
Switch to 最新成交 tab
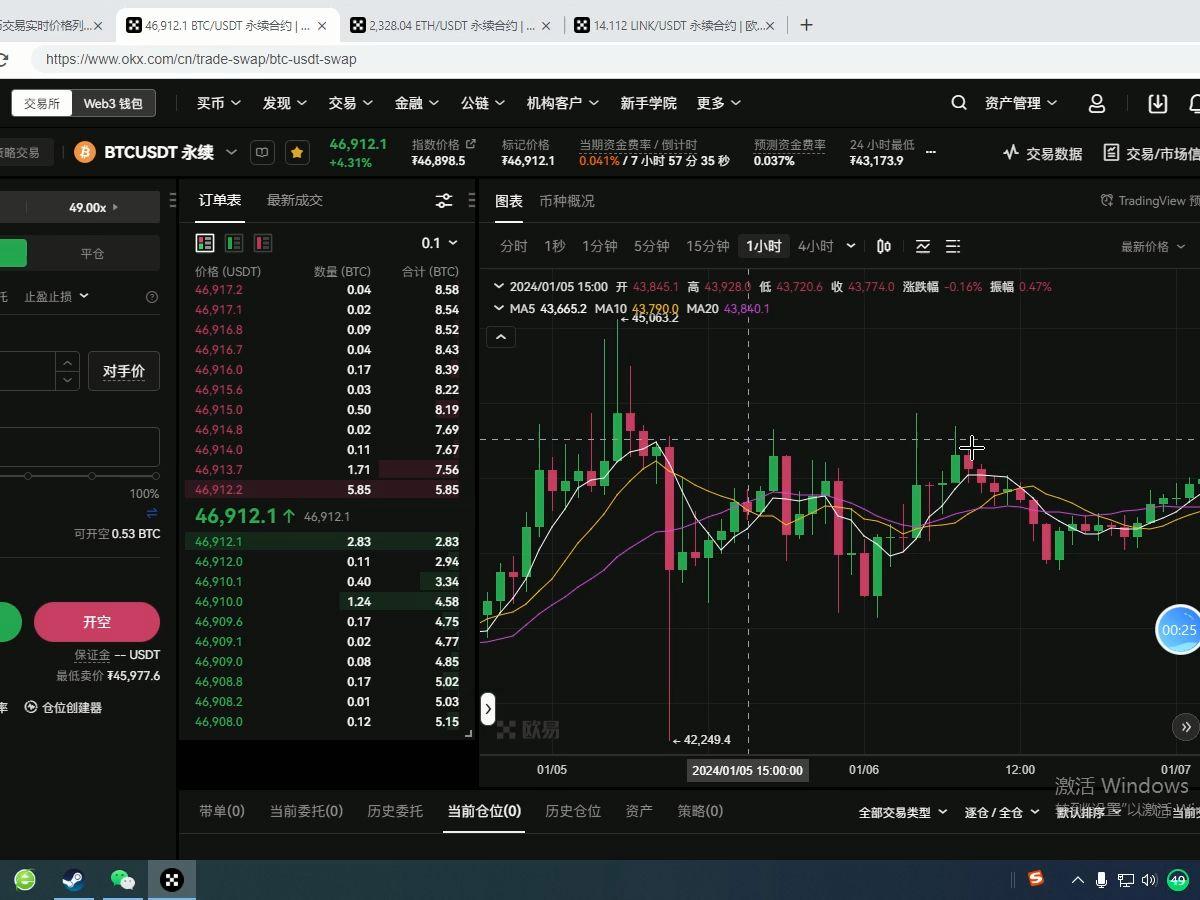pos(294,200)
